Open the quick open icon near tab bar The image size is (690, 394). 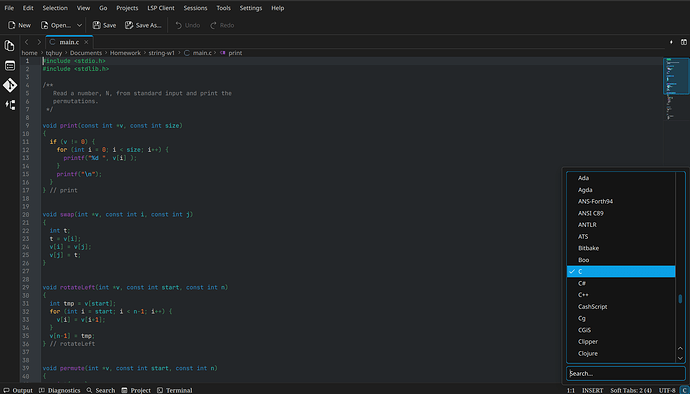tap(671, 42)
